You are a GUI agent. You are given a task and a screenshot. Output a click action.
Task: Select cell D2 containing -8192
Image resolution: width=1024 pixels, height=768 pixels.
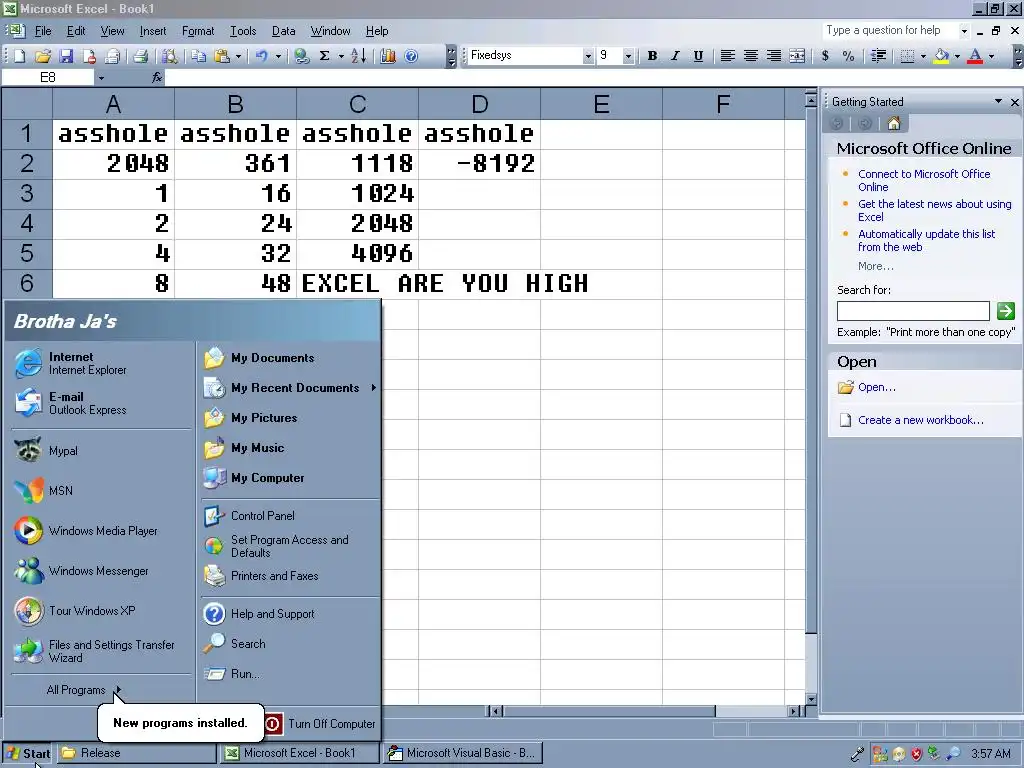[479, 163]
